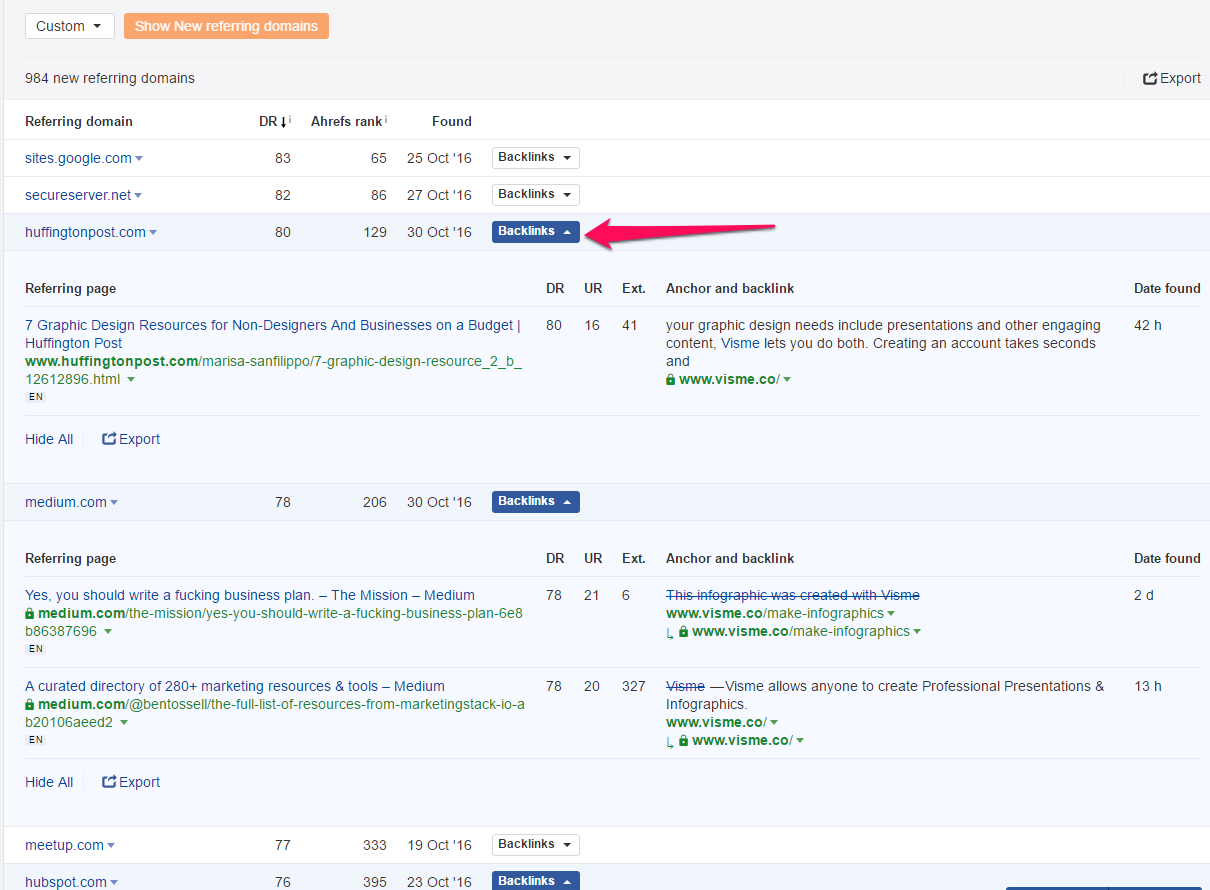Click Hide All under medium.com backlinks
Screen dimensions: 1210x890
click(x=49, y=782)
